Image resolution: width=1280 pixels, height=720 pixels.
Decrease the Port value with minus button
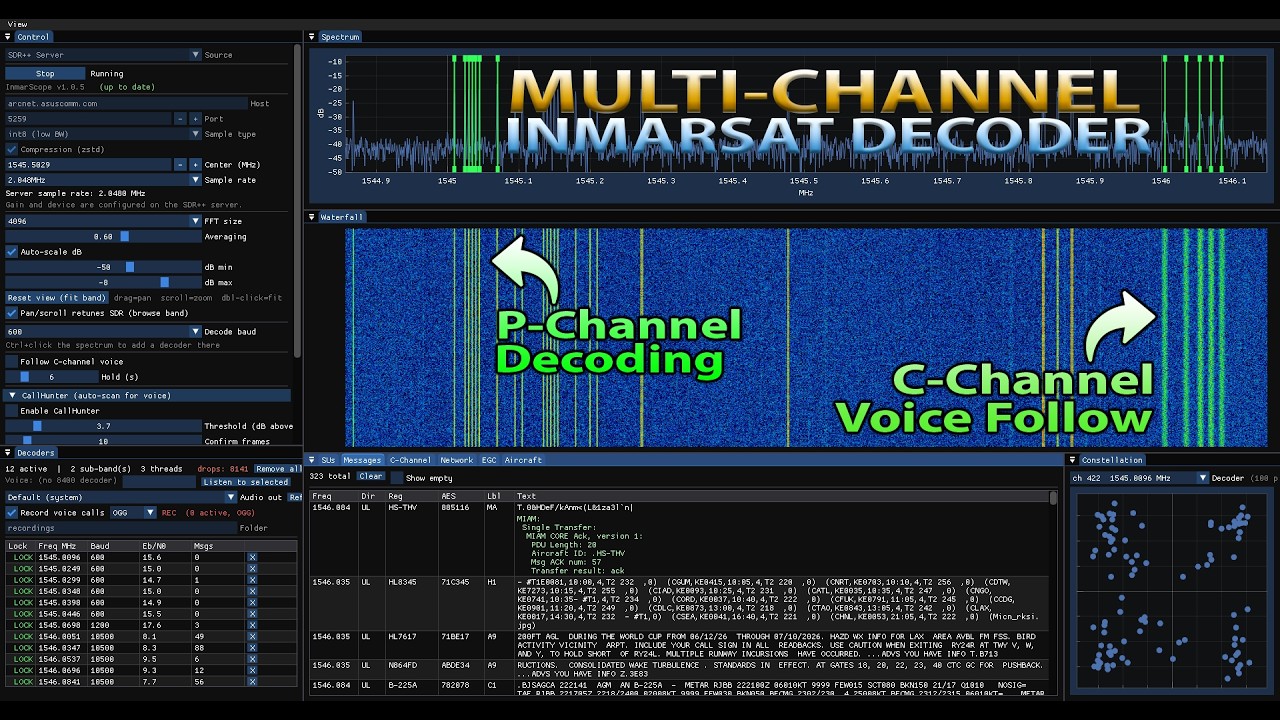tap(181, 118)
